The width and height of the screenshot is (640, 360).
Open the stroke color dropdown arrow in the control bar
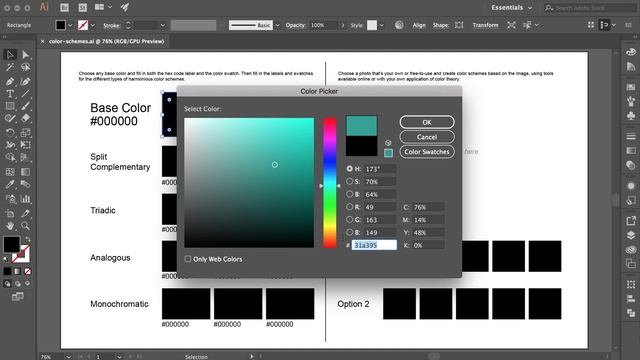click(x=93, y=25)
